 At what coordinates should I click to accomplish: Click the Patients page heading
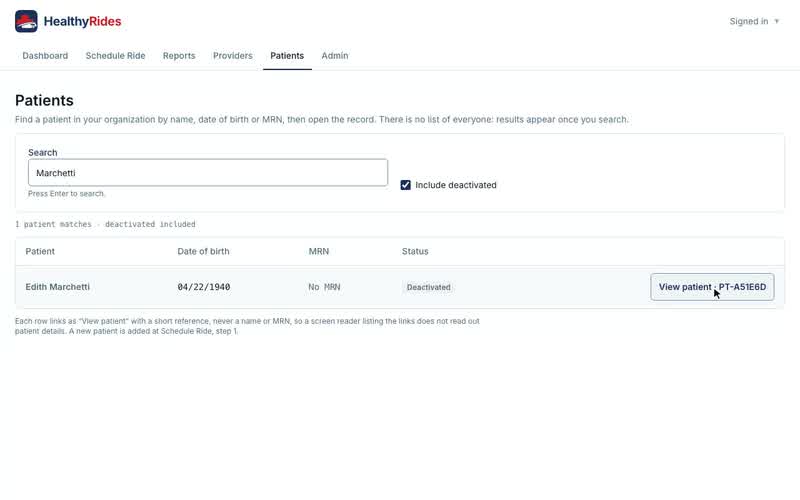44,100
